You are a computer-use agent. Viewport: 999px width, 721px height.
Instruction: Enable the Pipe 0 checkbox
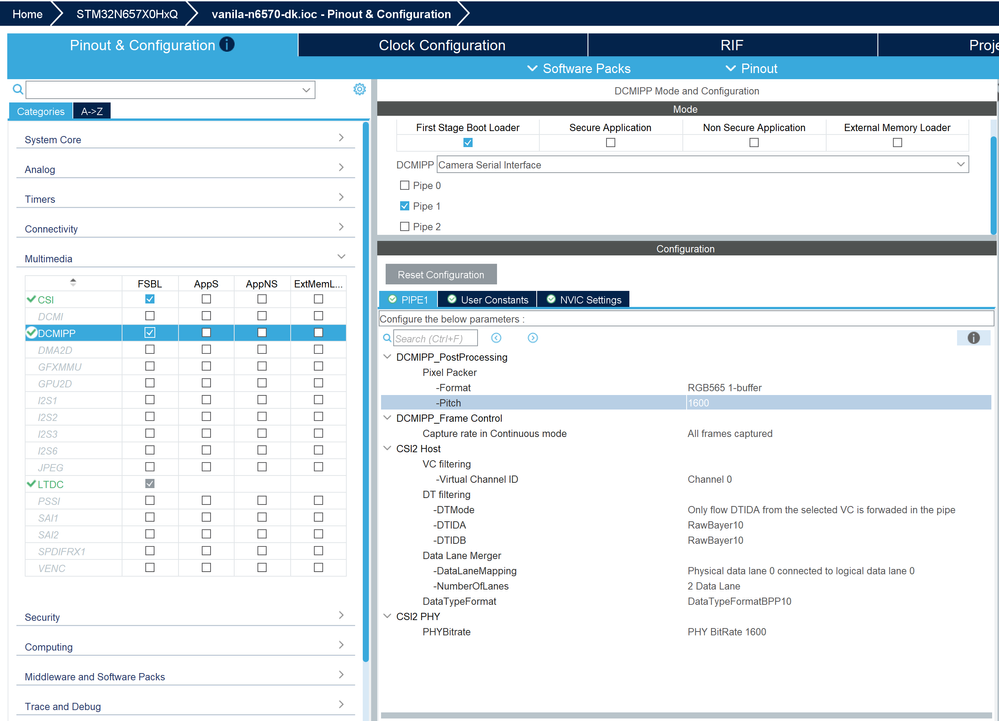[404, 186]
